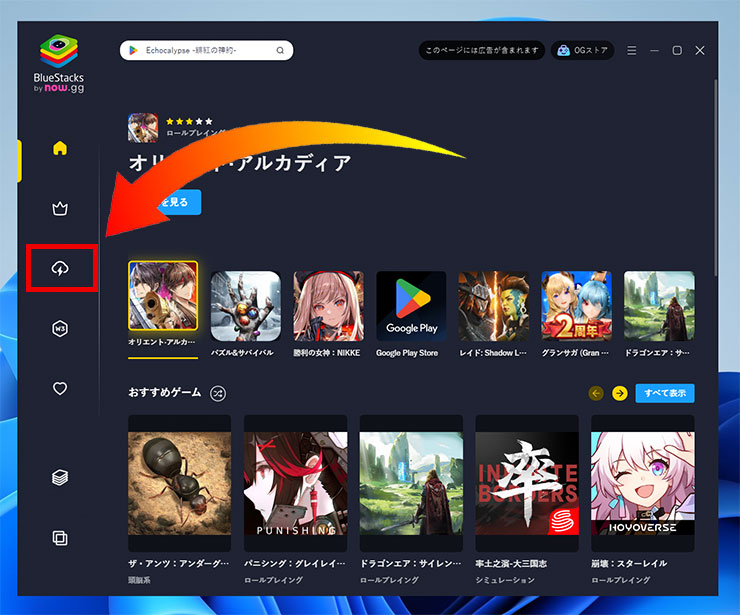The width and height of the screenshot is (740, 615).
Task: Open the overlapping-squares multi-window icon
Action: tap(60, 538)
